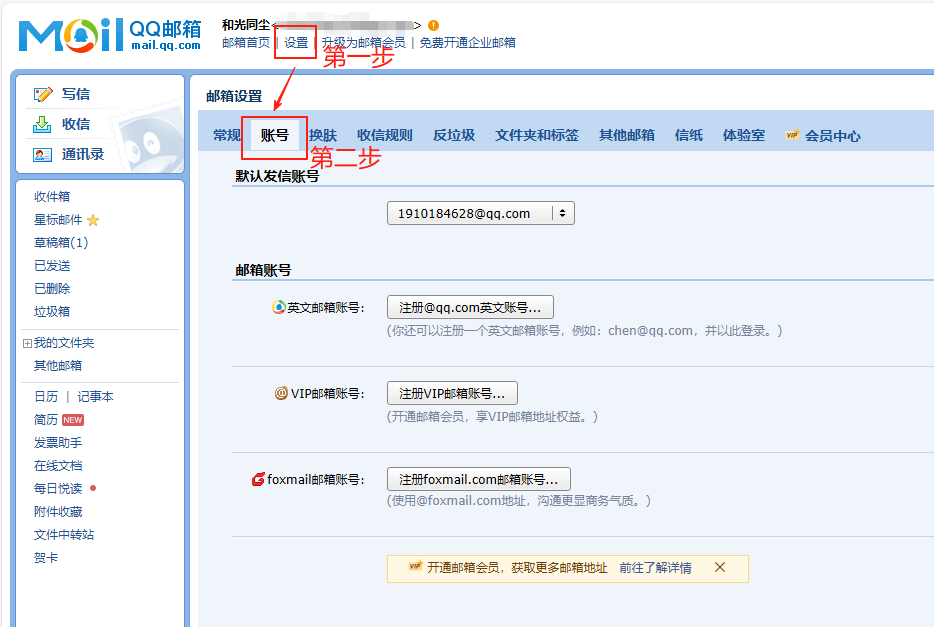Expand the 我的文件夹 folder tree
The height and width of the screenshot is (627, 934).
[27, 343]
